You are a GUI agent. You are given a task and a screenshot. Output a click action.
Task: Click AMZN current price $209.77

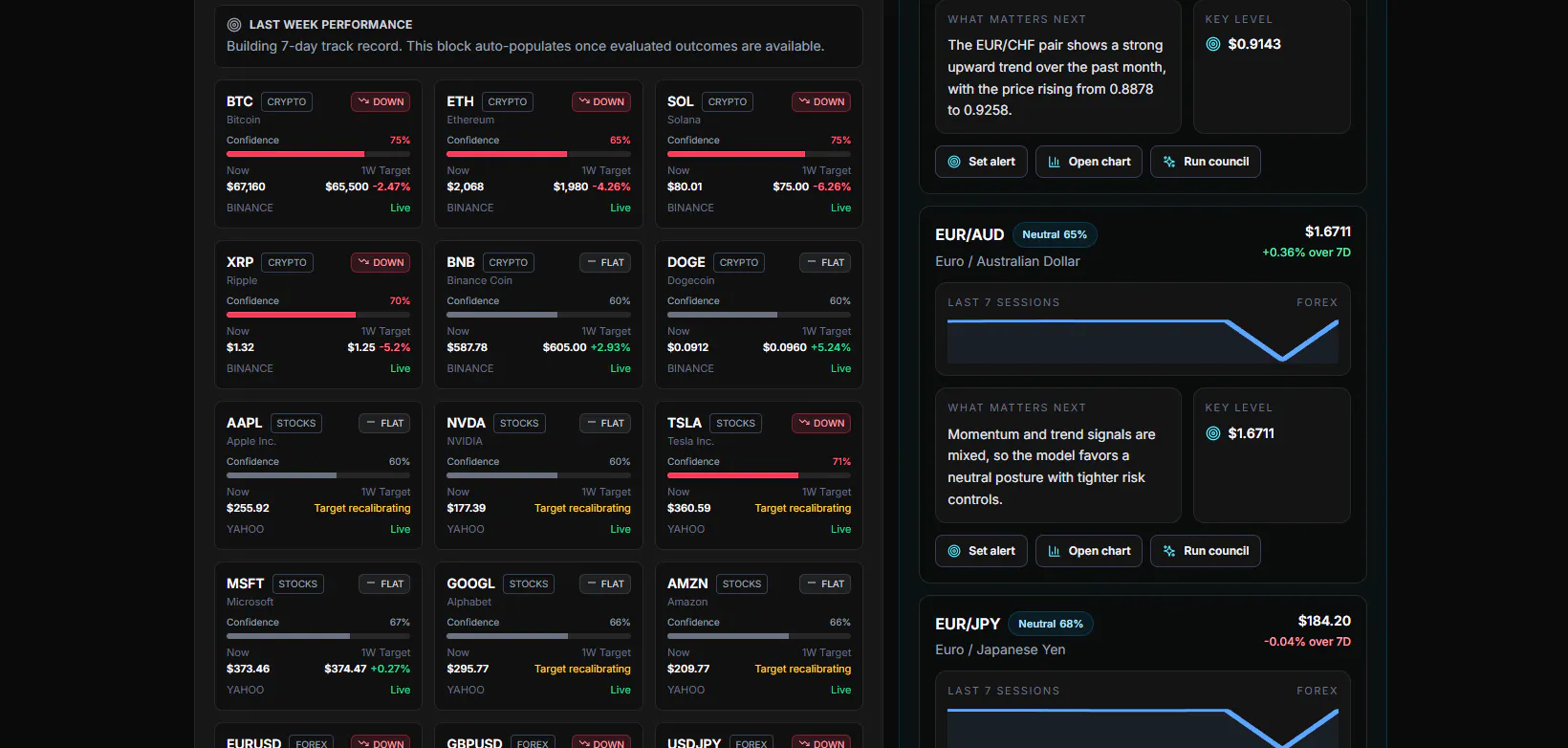coord(688,669)
